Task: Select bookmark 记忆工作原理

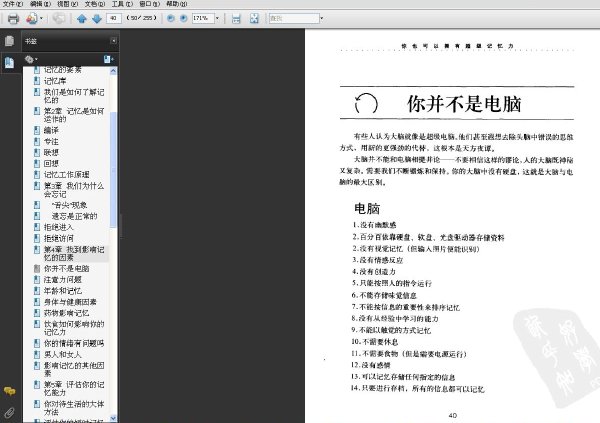Action: (66, 175)
